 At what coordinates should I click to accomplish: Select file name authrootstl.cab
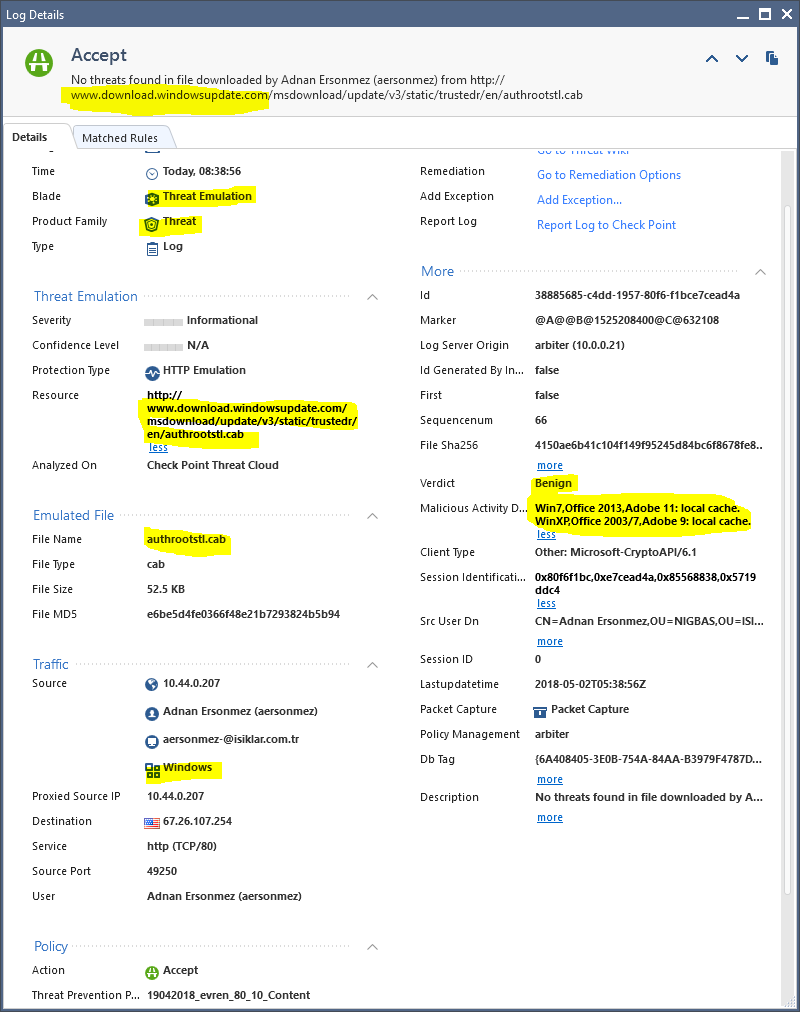coord(186,539)
